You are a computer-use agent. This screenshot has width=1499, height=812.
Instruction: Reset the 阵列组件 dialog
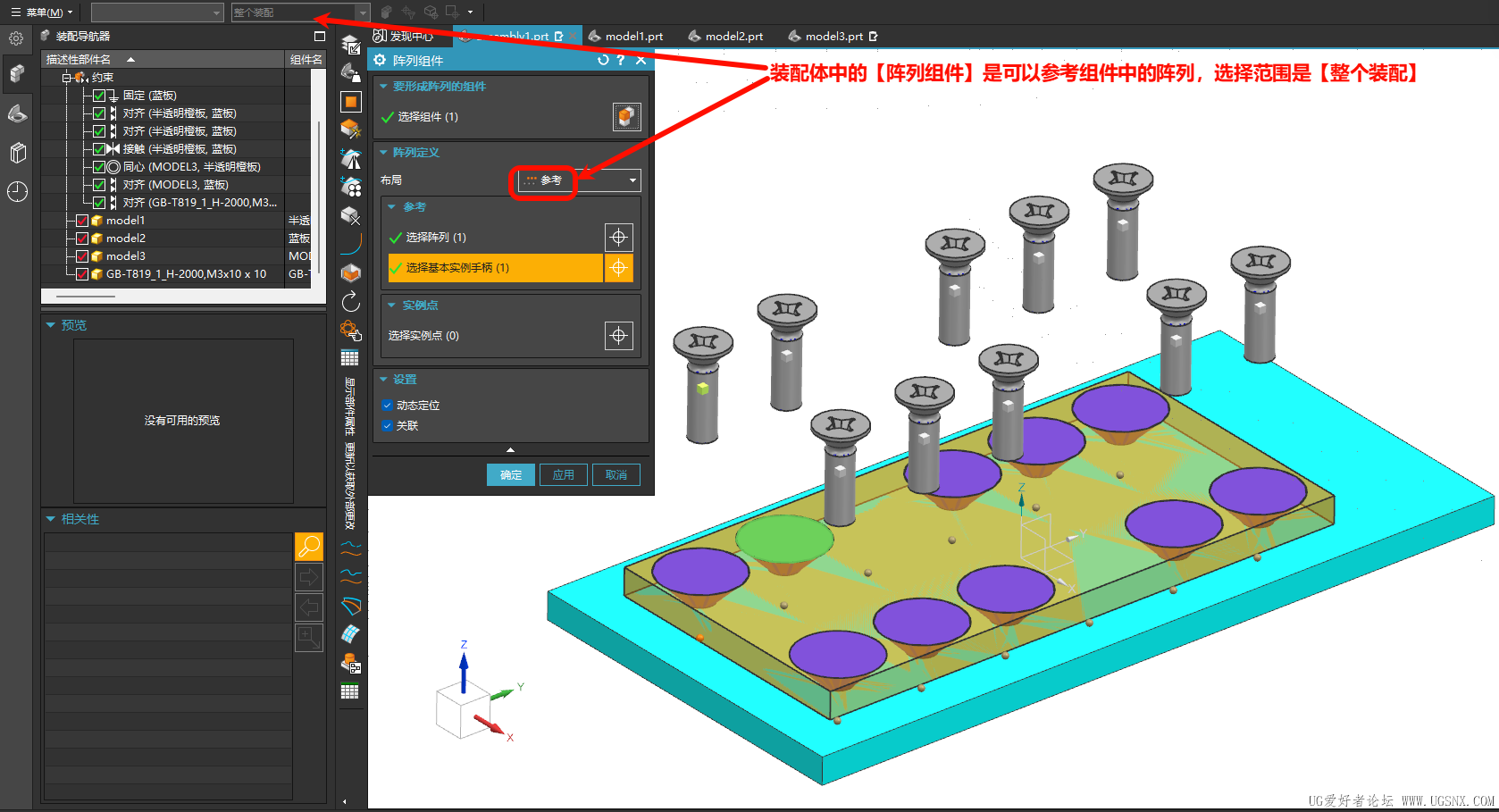603,60
